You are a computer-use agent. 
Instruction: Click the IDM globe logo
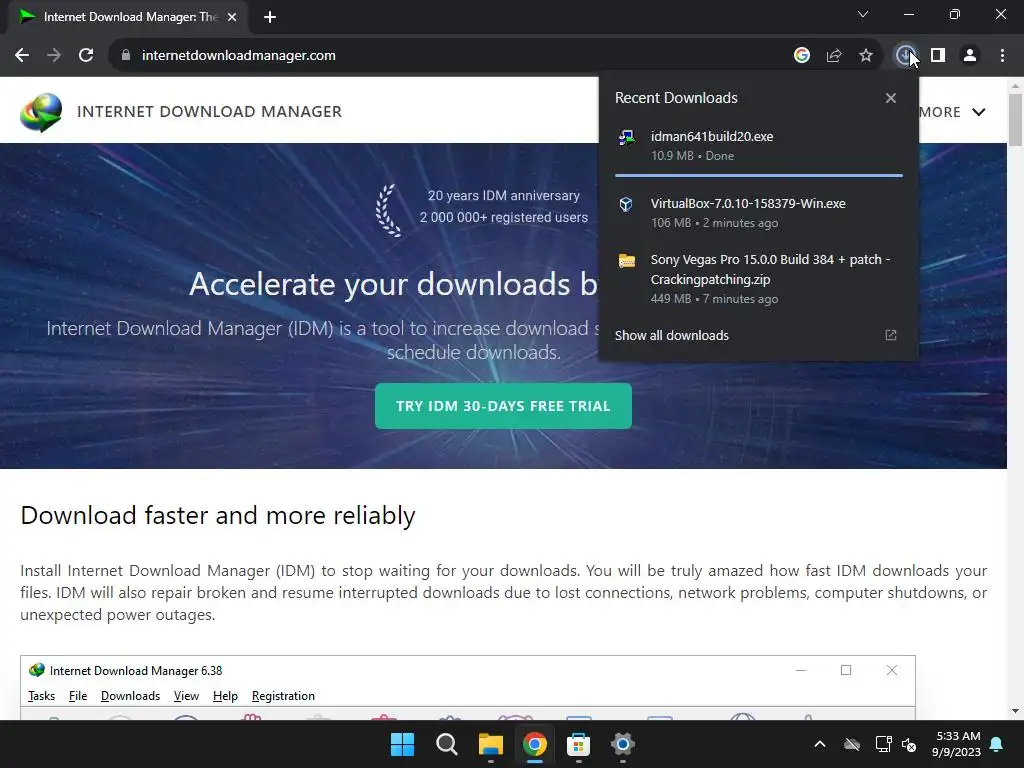(x=41, y=112)
